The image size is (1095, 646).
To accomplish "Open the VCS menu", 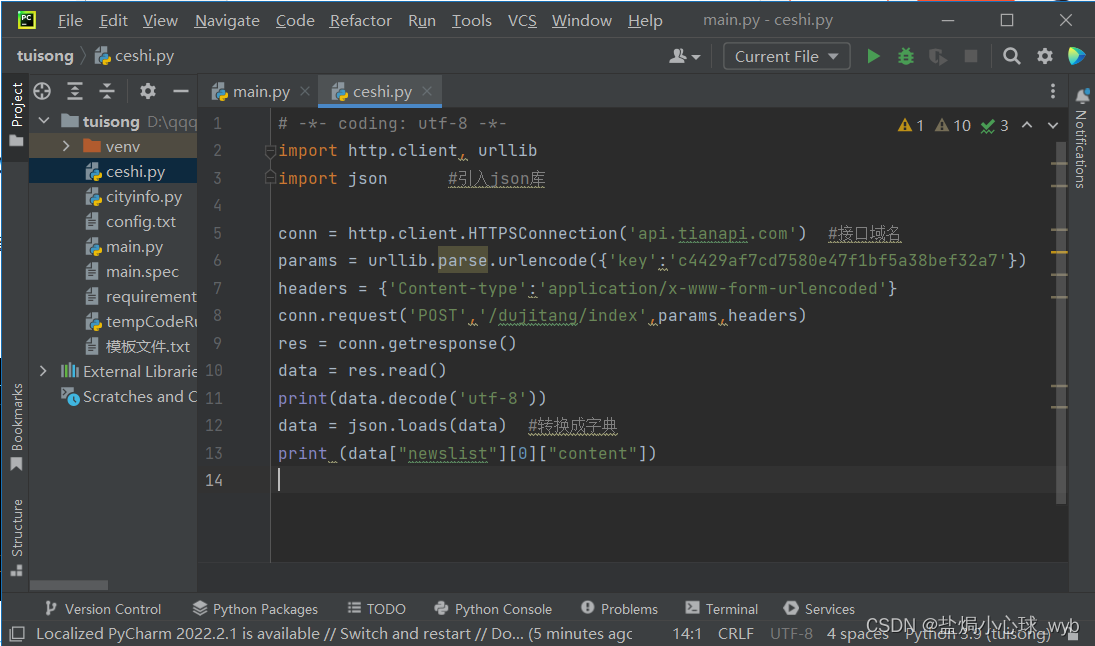I will (x=522, y=20).
